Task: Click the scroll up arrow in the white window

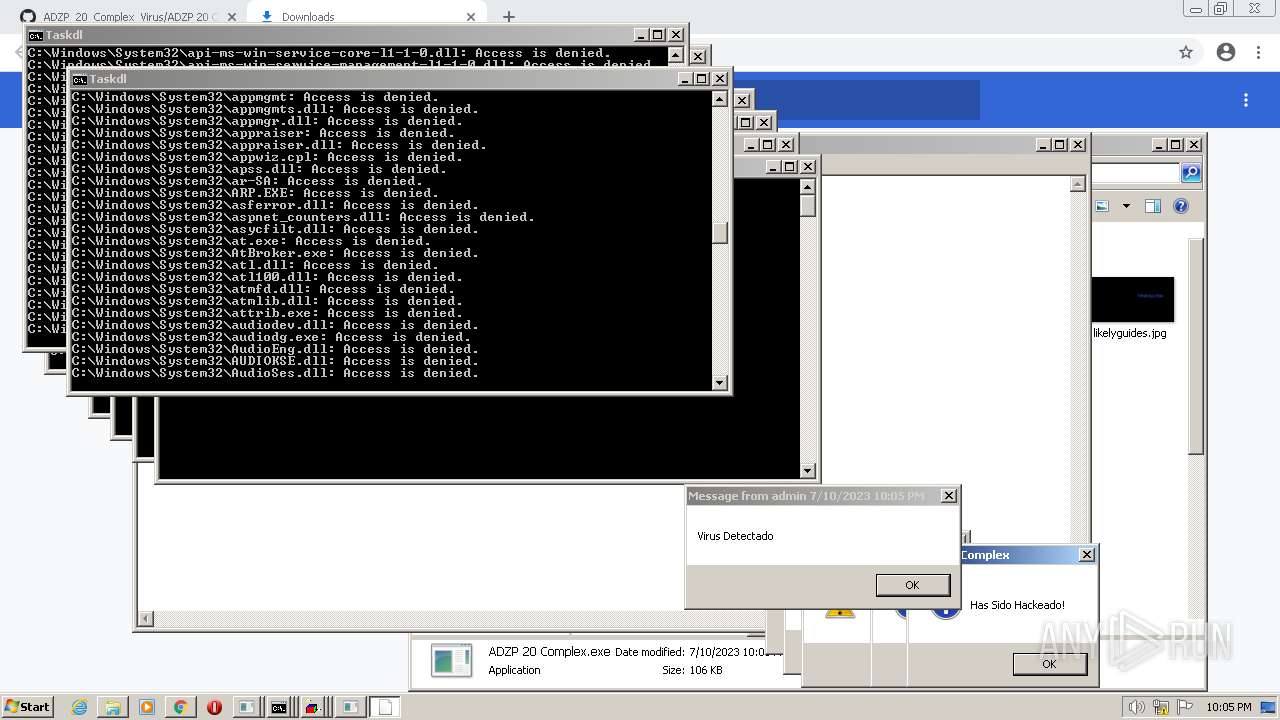Action: [1077, 184]
